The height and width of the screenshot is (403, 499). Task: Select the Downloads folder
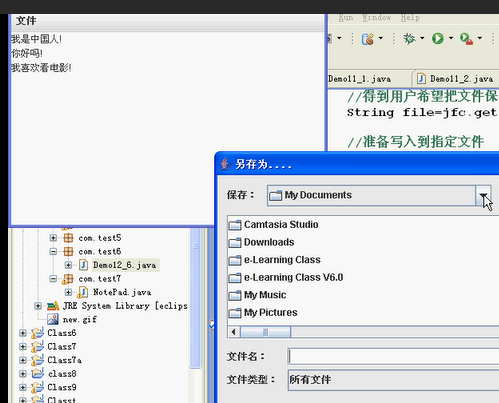click(269, 242)
